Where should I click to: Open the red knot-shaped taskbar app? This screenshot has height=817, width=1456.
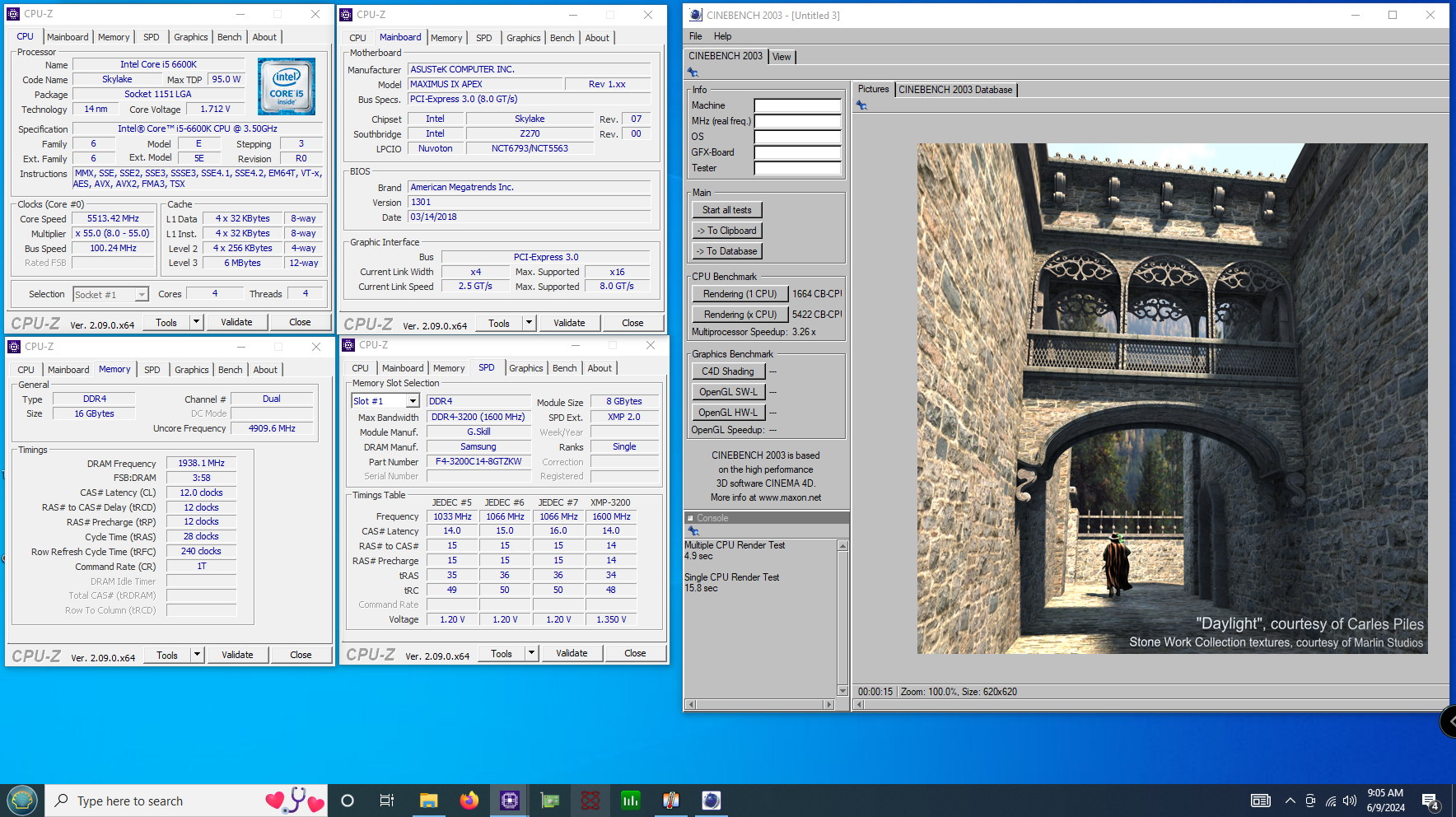[x=590, y=801]
